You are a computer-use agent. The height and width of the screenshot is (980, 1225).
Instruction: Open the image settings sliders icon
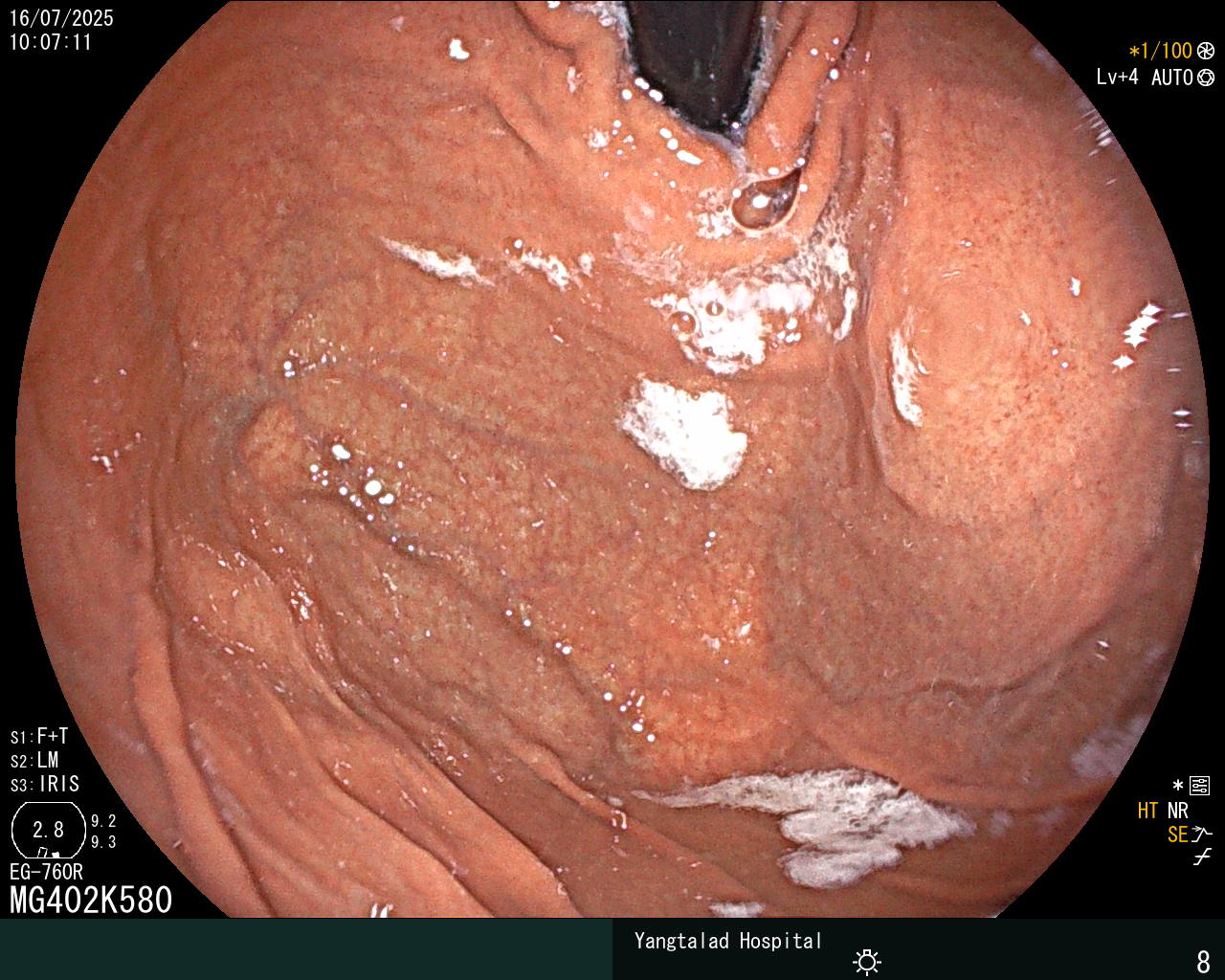1199,786
